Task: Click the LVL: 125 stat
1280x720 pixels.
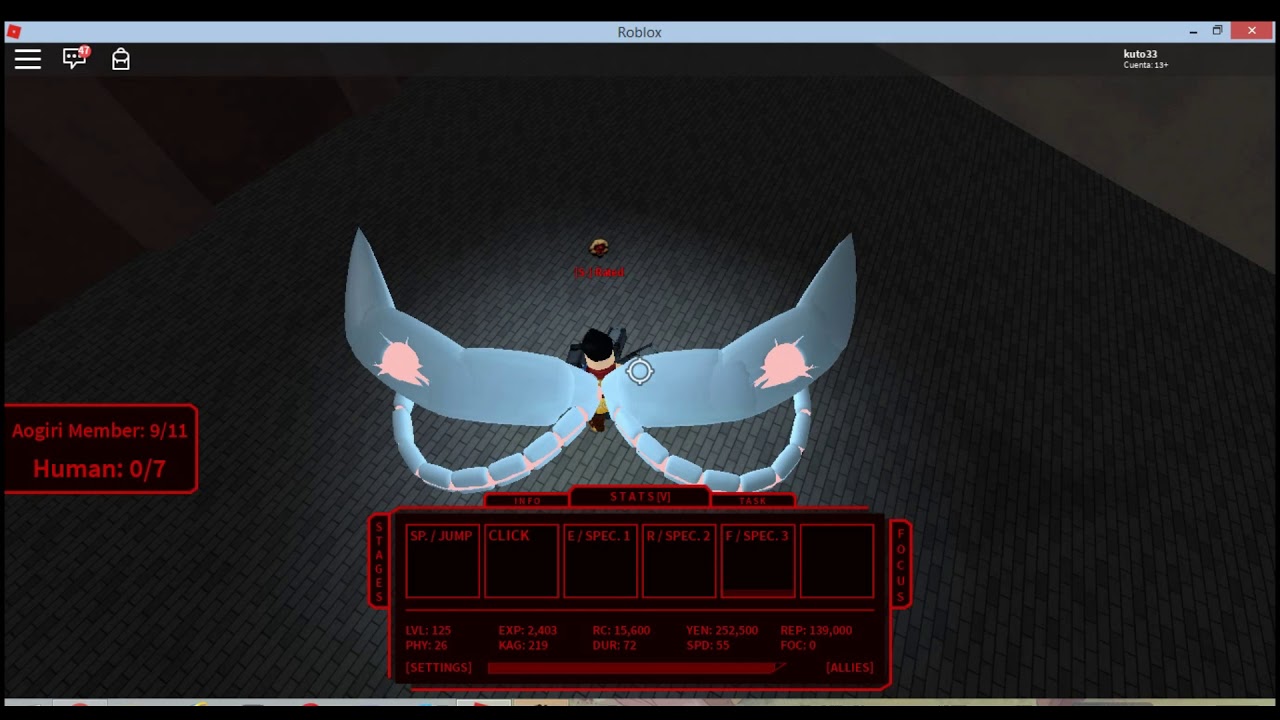Action: pyautogui.click(x=428, y=631)
